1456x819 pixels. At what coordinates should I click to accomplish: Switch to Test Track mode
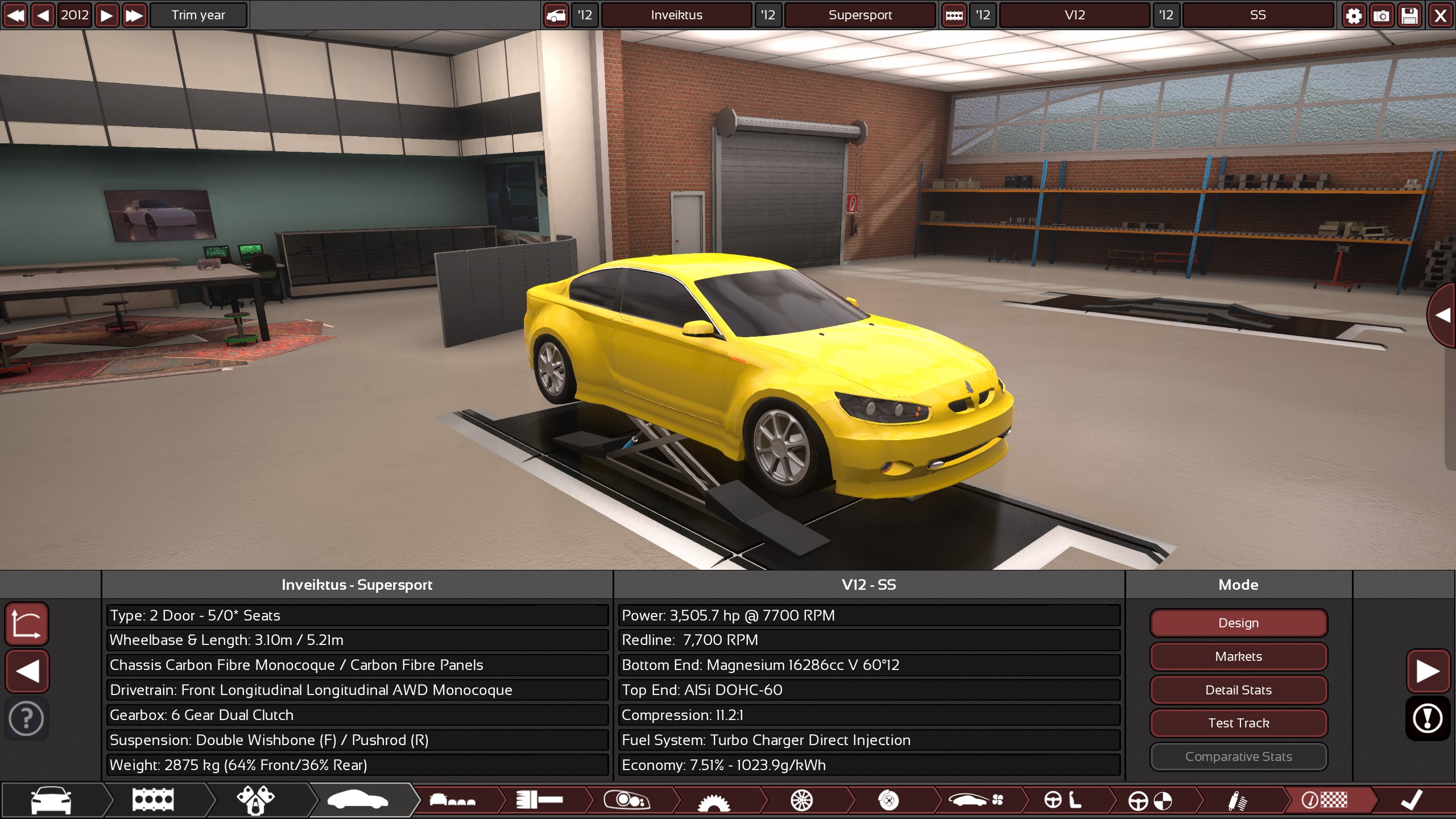[x=1238, y=723]
